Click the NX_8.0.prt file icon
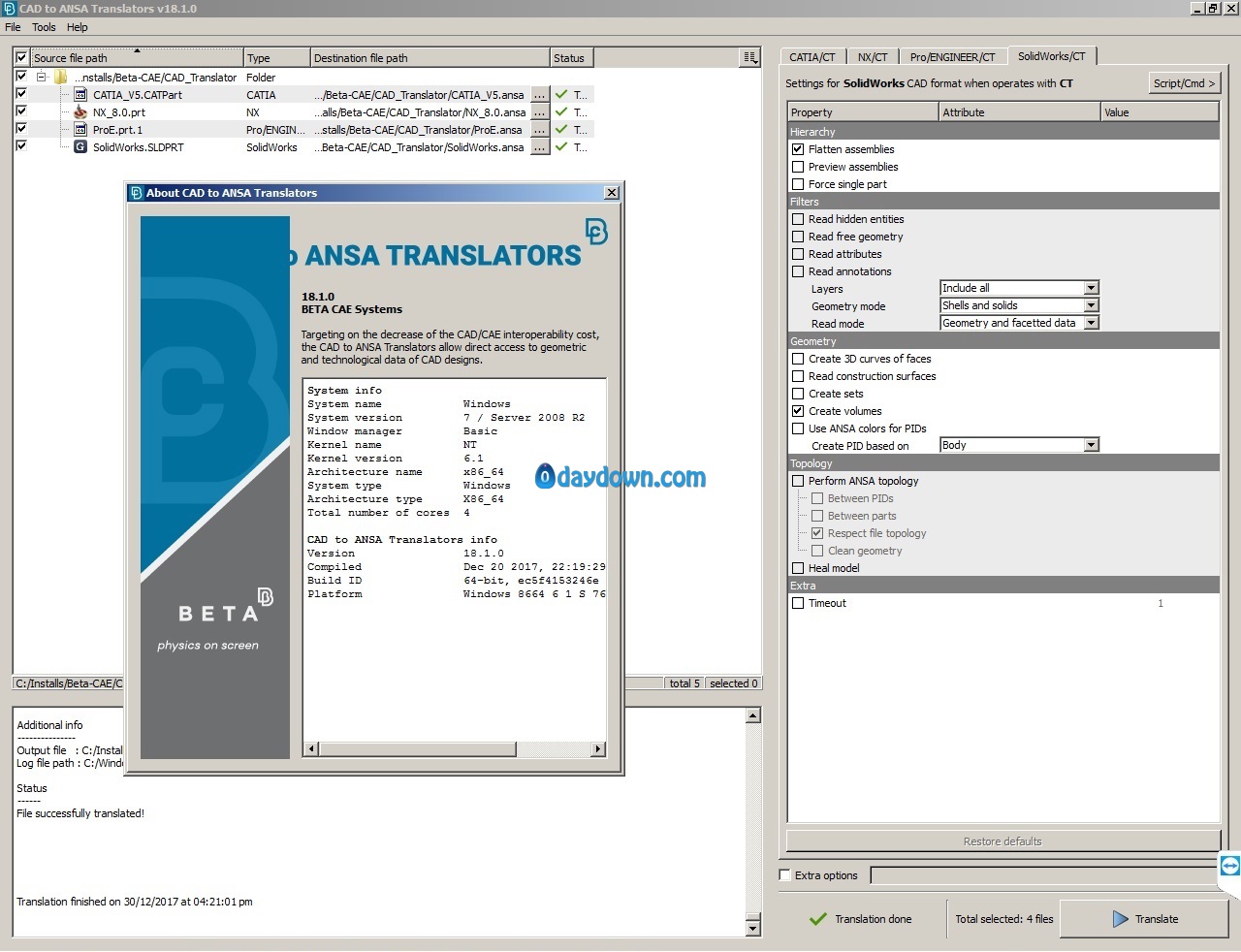1241x952 pixels. tap(80, 112)
